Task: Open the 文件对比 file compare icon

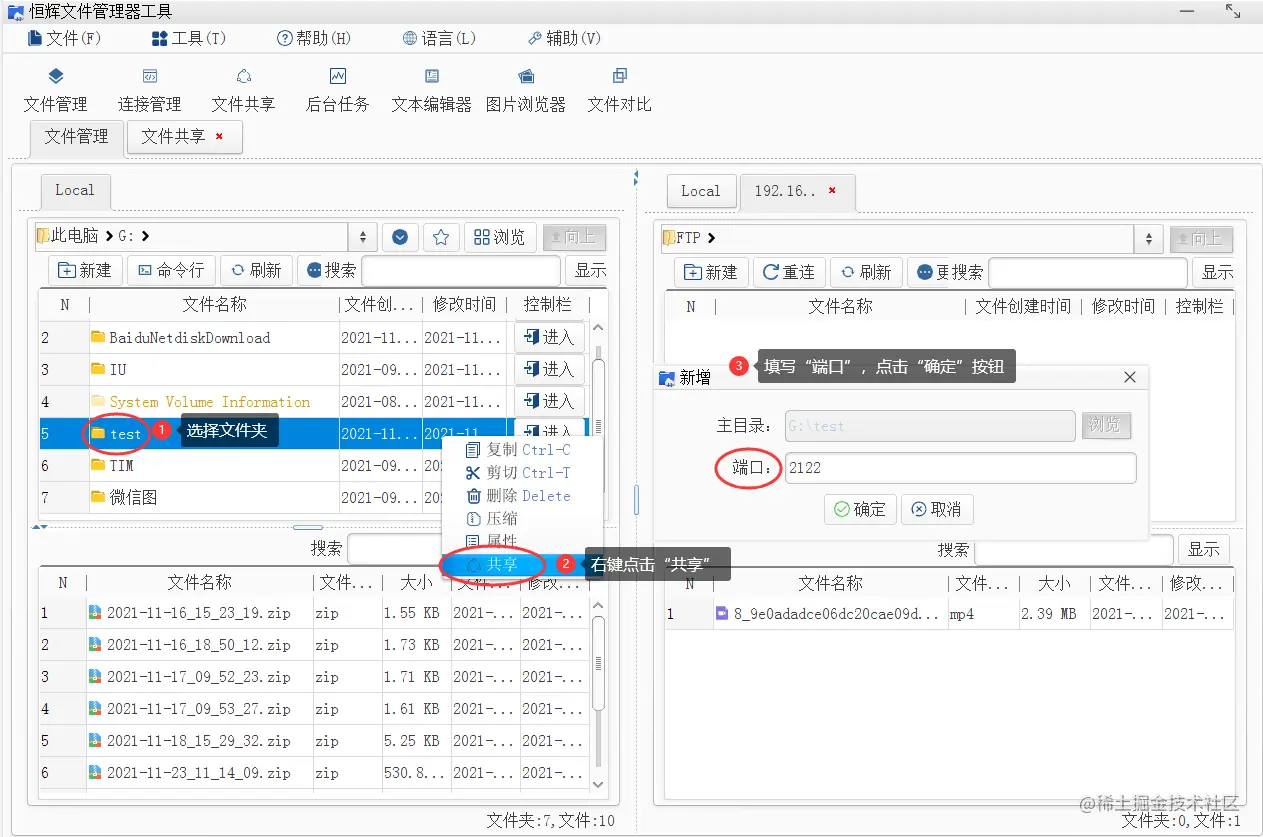Action: coord(619,90)
